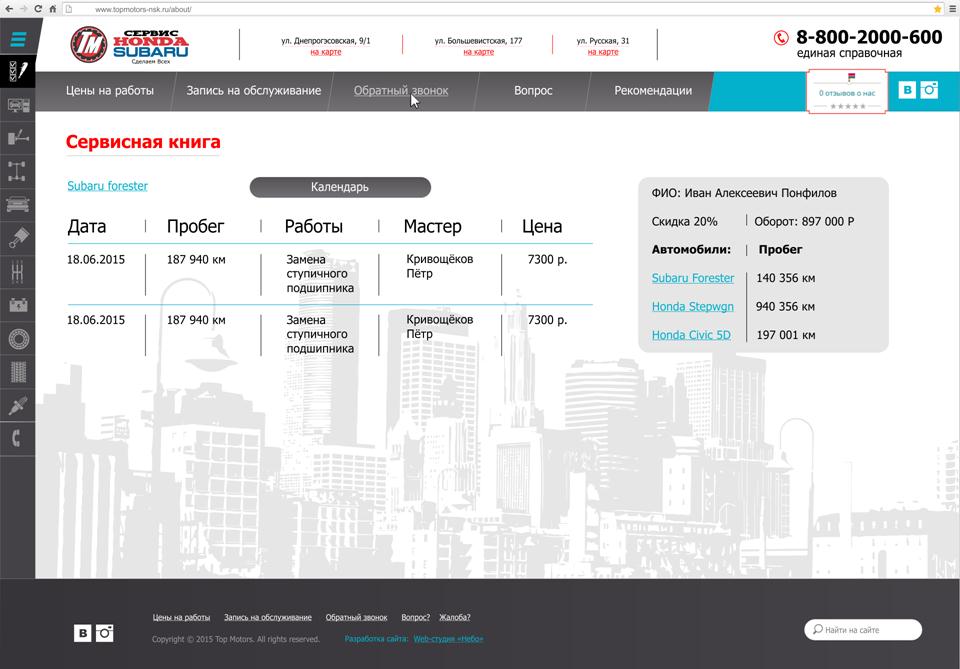Open the engine piston sidebar icon
Image resolution: width=960 pixels, height=669 pixels.
18,237
